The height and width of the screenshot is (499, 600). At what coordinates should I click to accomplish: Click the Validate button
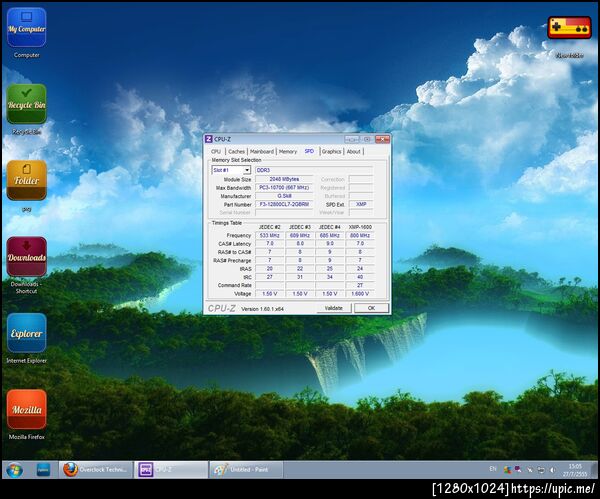point(334,308)
